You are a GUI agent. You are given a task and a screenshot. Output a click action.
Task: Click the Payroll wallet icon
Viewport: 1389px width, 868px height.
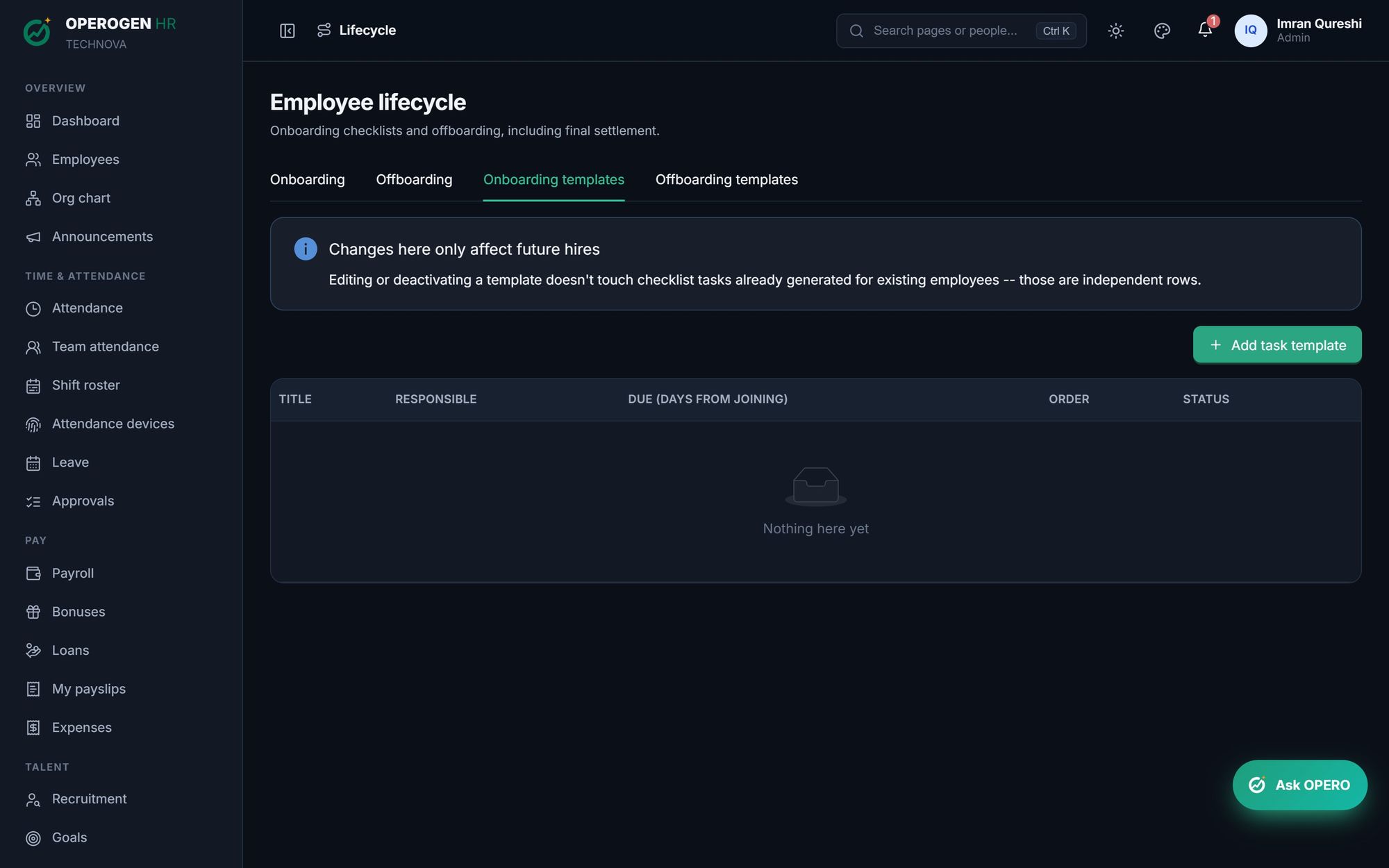click(x=33, y=574)
